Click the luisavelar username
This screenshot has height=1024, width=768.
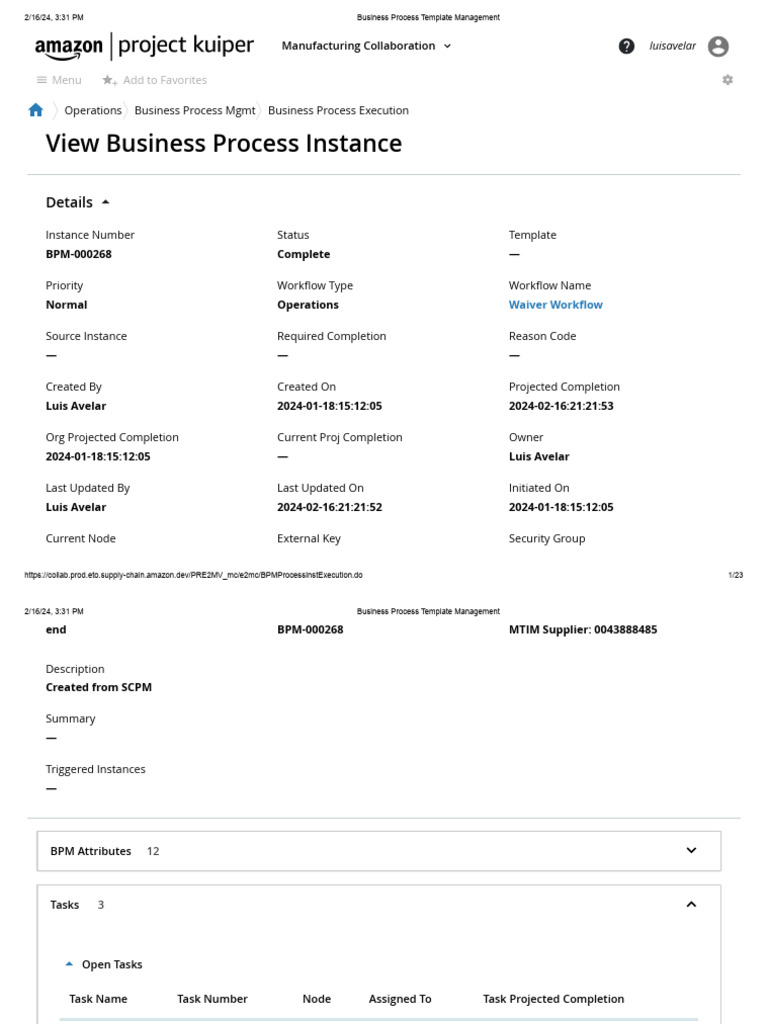(x=672, y=46)
